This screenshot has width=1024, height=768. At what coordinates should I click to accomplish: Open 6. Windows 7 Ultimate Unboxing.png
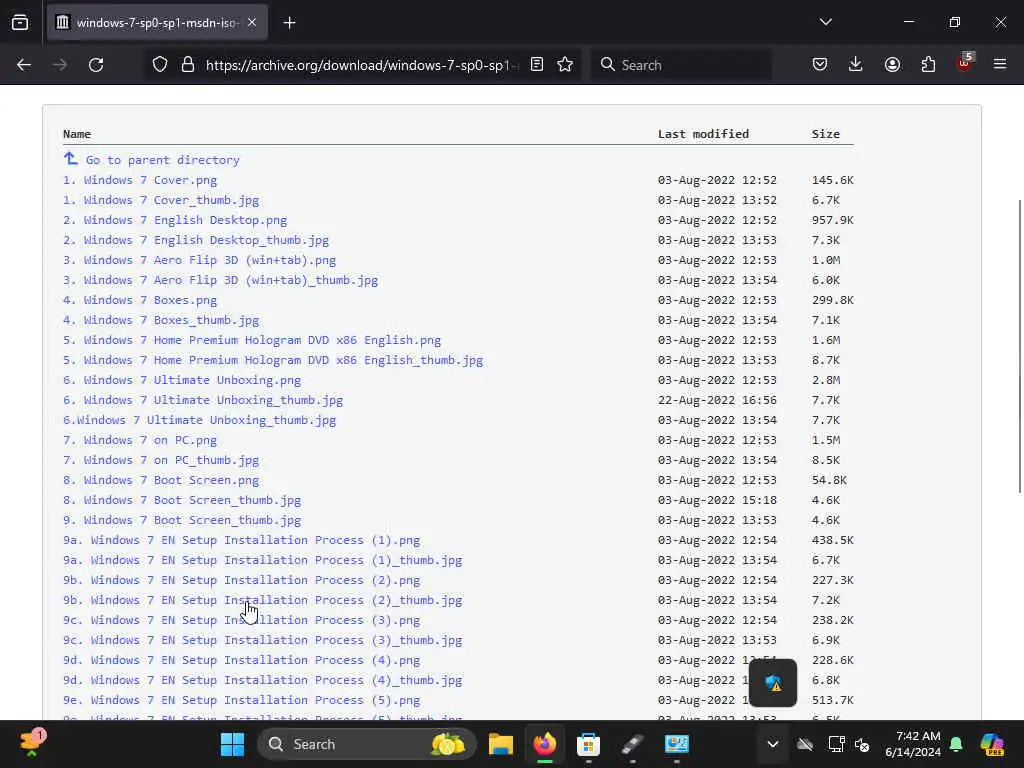tap(182, 380)
